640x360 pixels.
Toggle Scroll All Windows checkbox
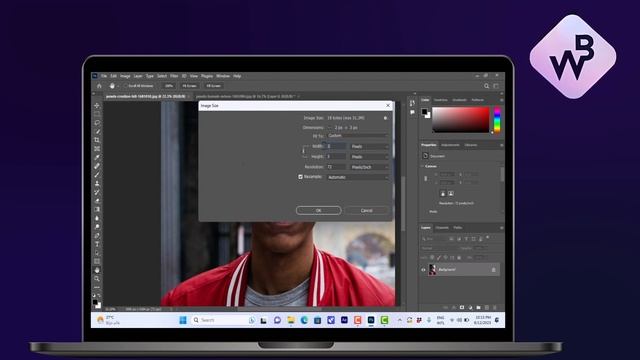pyautogui.click(x=126, y=86)
